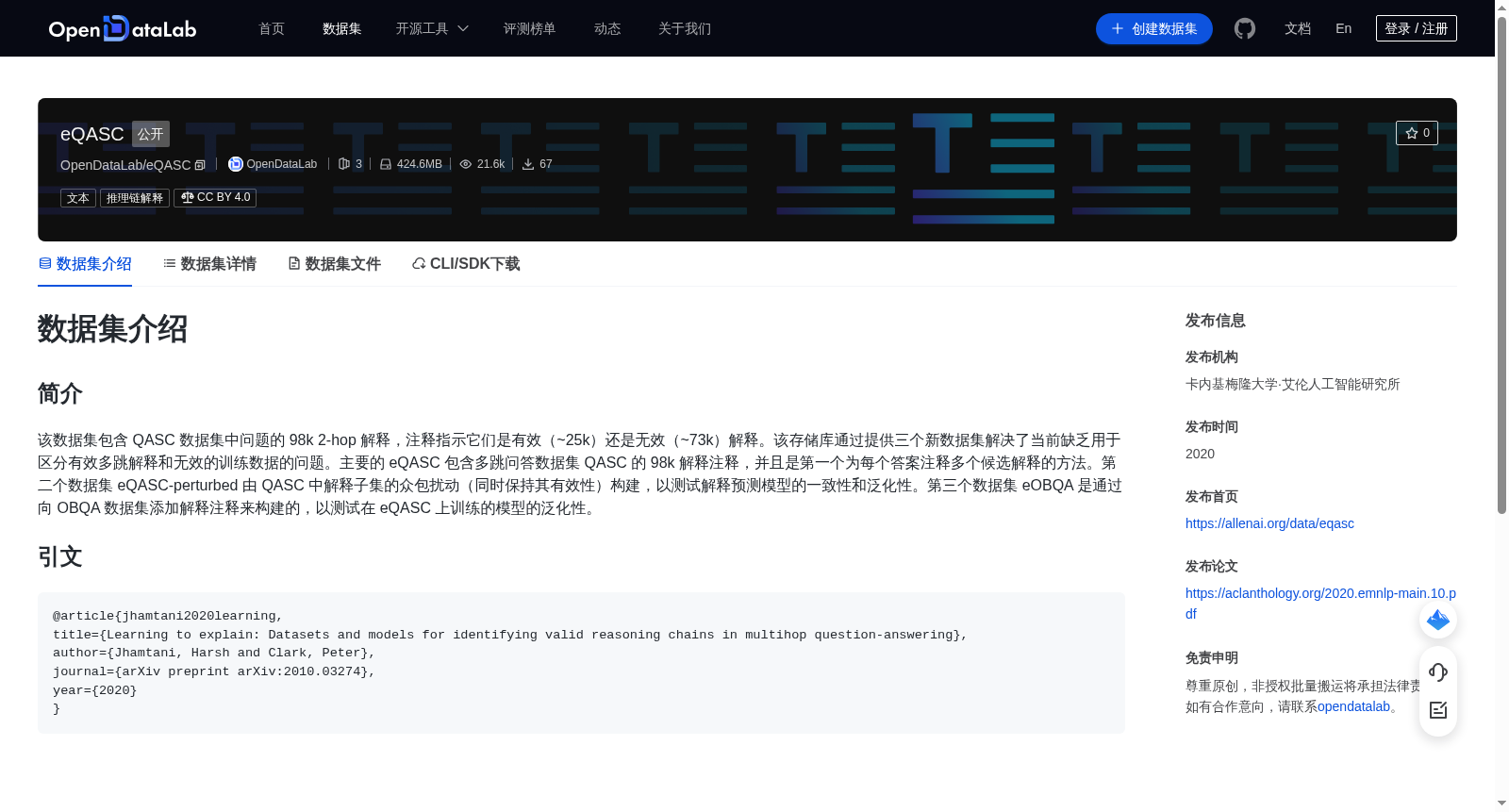Screen dimensions: 1509x812
Task: Click the 公开 visibility badge
Action: coord(151,134)
